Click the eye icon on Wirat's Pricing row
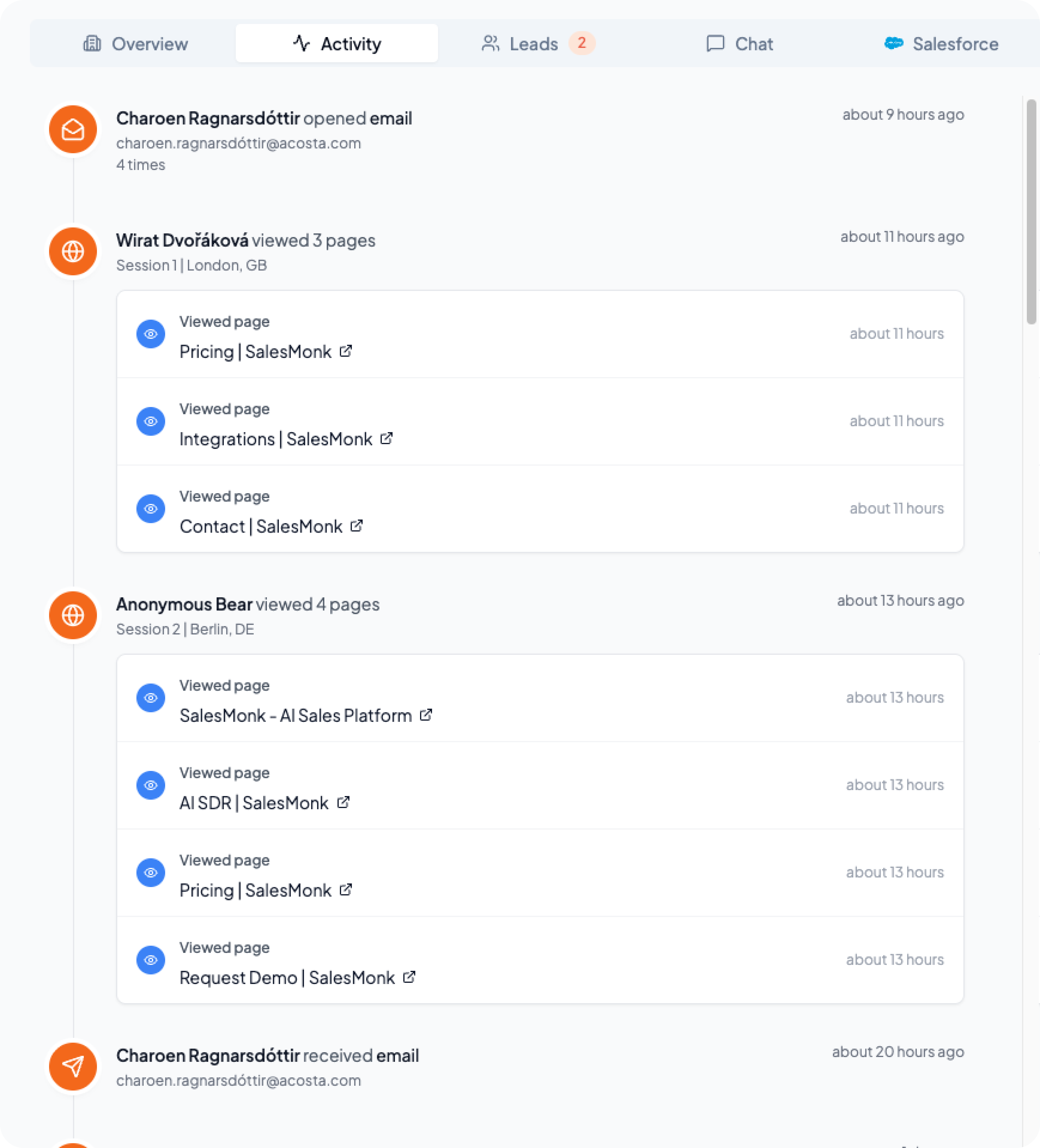1040x1148 pixels. coord(151,334)
